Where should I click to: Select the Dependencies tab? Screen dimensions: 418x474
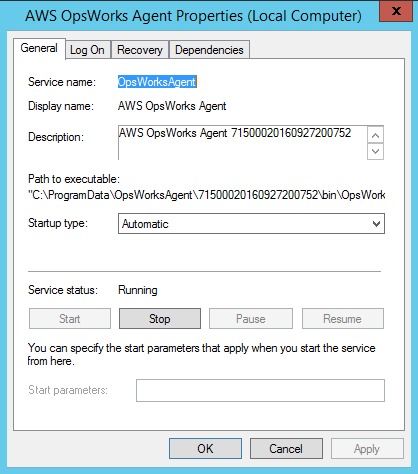[209, 50]
